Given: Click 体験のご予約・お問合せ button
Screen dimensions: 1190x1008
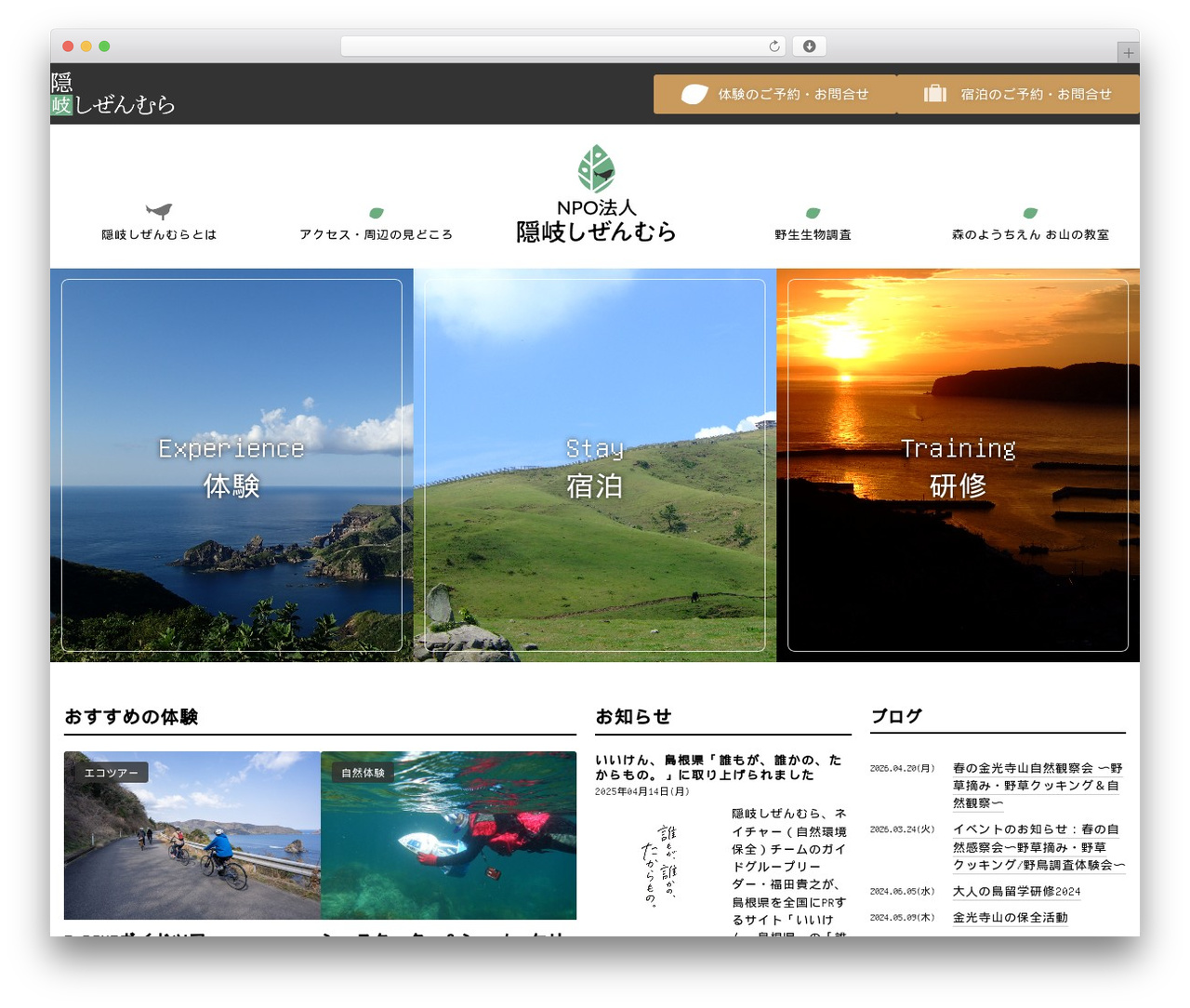Looking at the screenshot, I should point(775,94).
